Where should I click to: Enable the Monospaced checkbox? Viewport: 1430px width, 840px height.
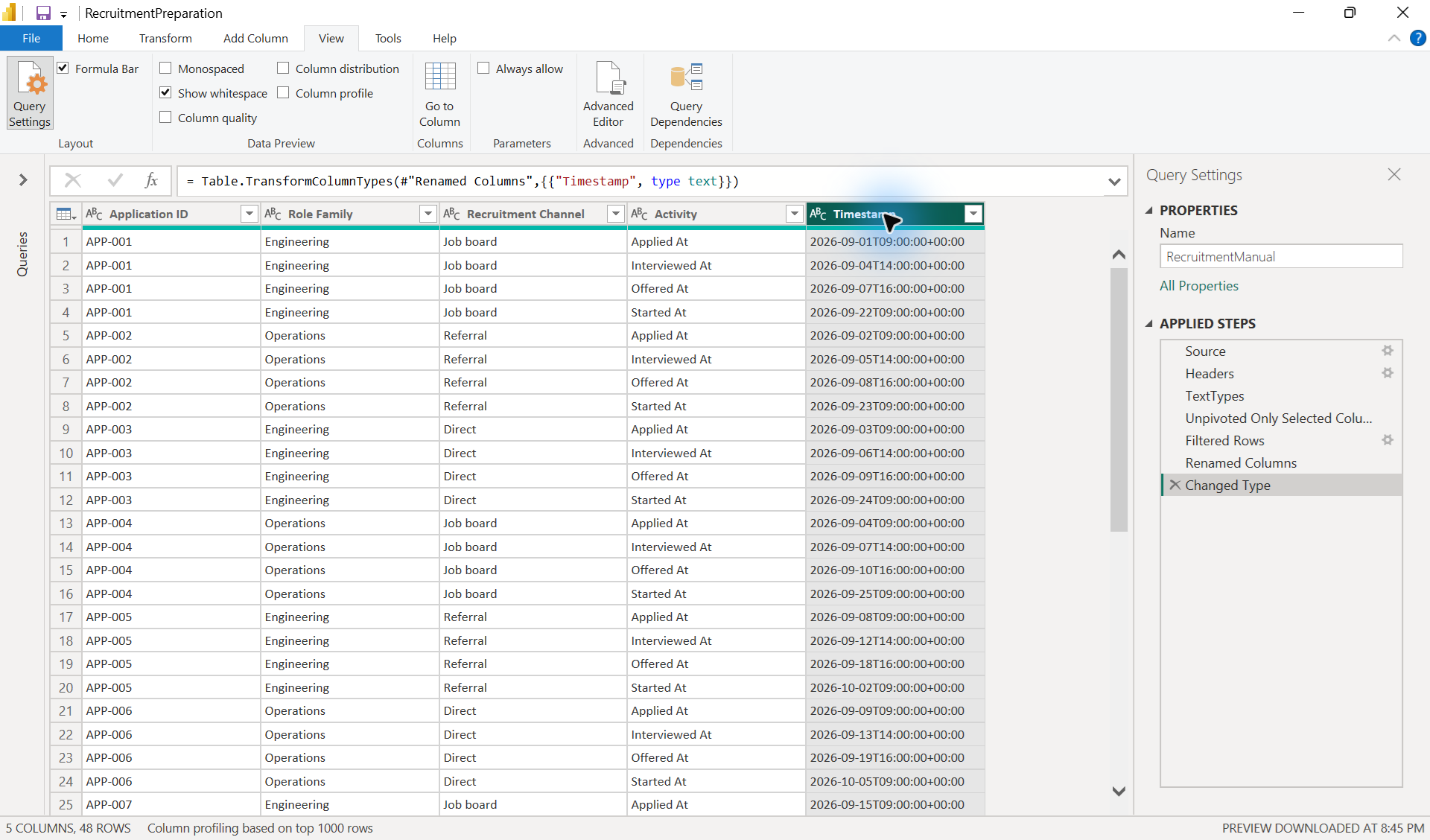click(165, 69)
